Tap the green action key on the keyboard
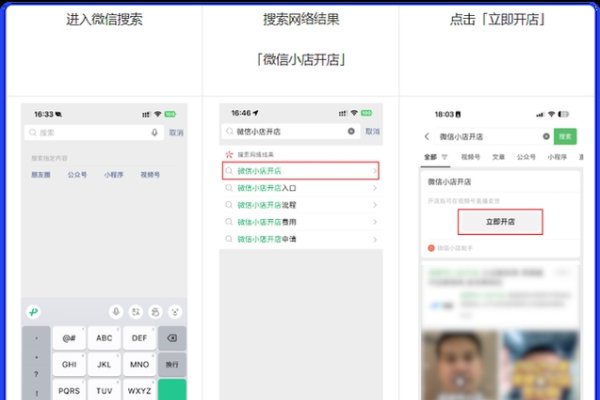This screenshot has height=400, width=600. click(x=172, y=390)
